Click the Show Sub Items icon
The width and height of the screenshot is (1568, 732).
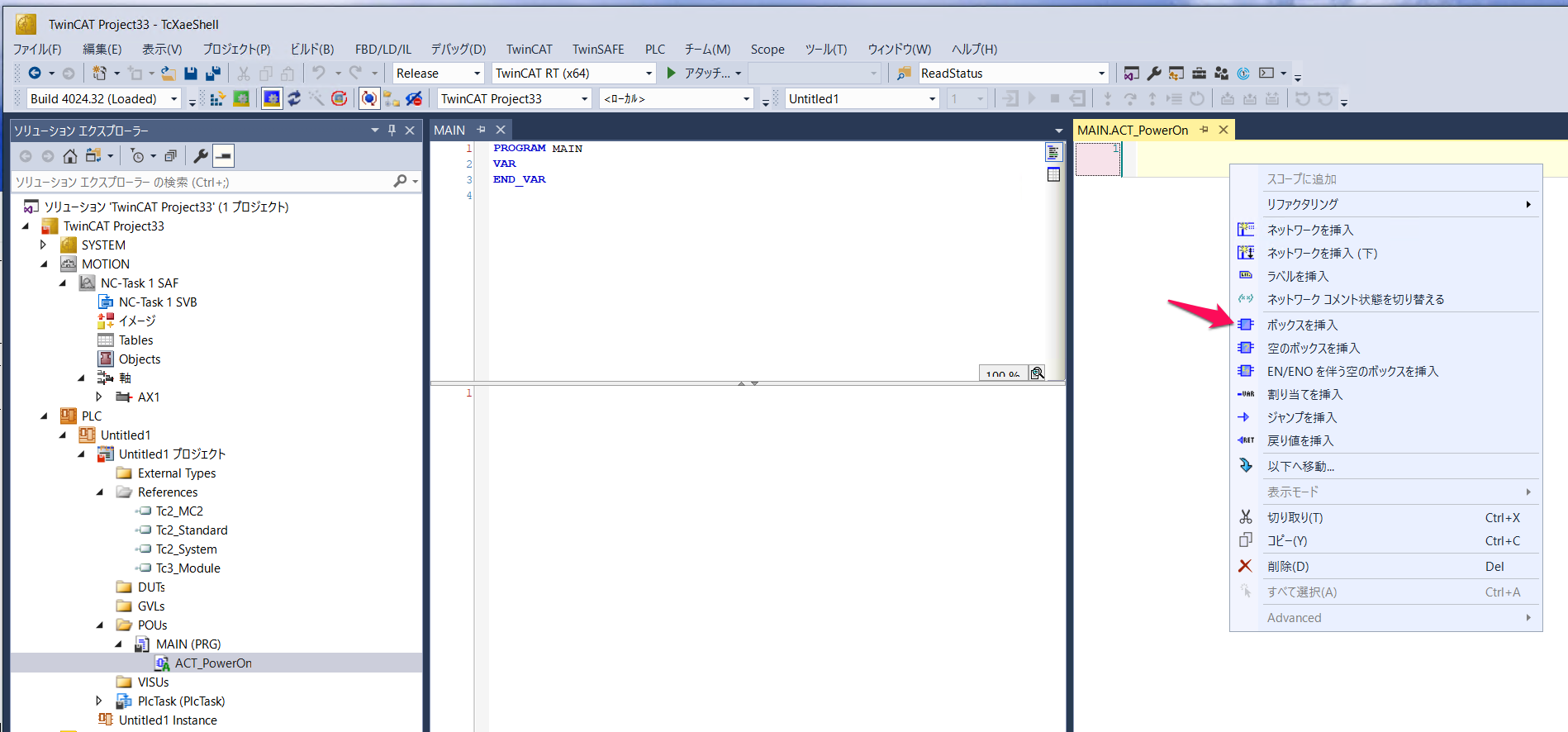392,99
